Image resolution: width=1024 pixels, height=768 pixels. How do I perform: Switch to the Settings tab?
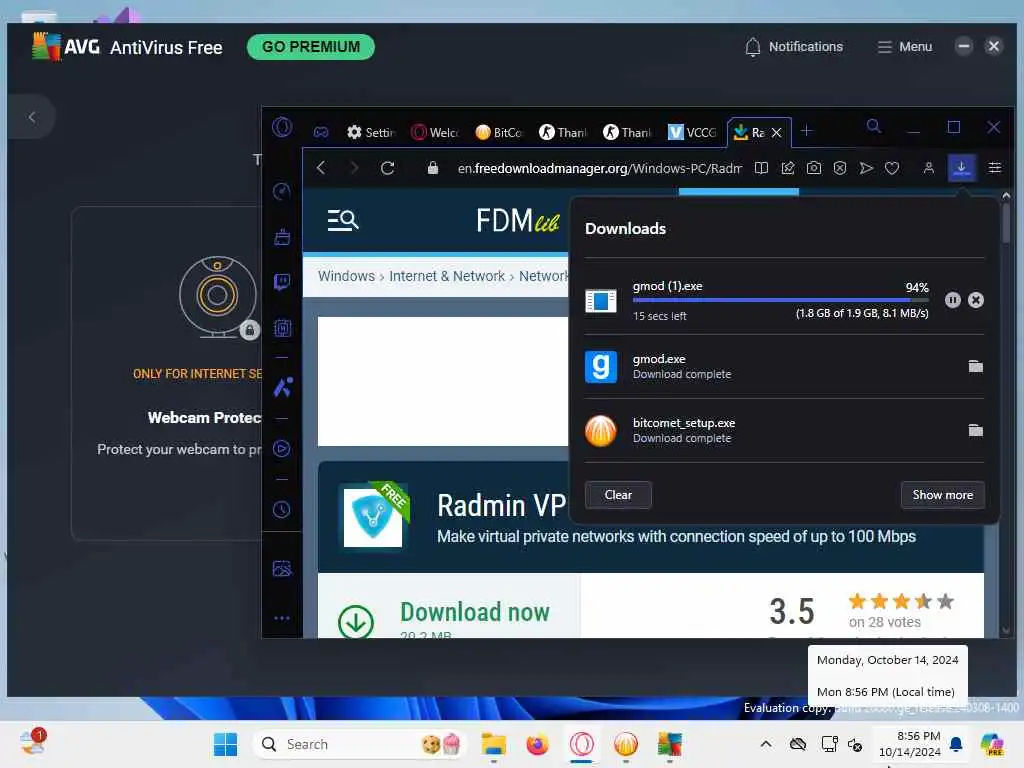(372, 133)
